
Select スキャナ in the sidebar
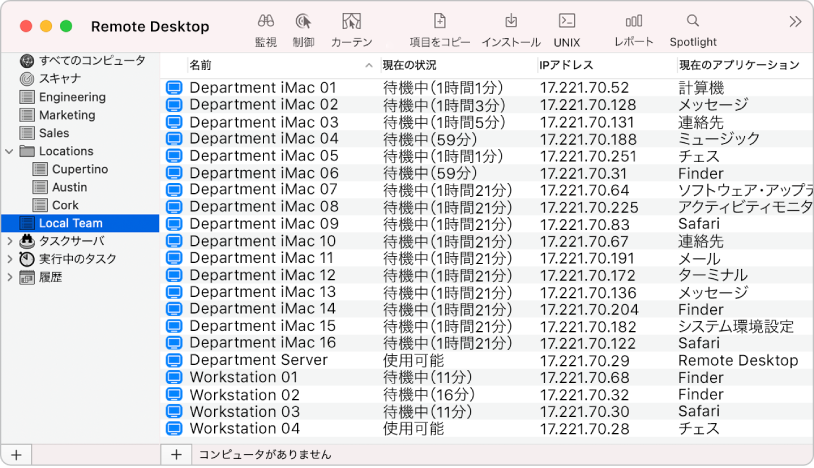(60, 79)
